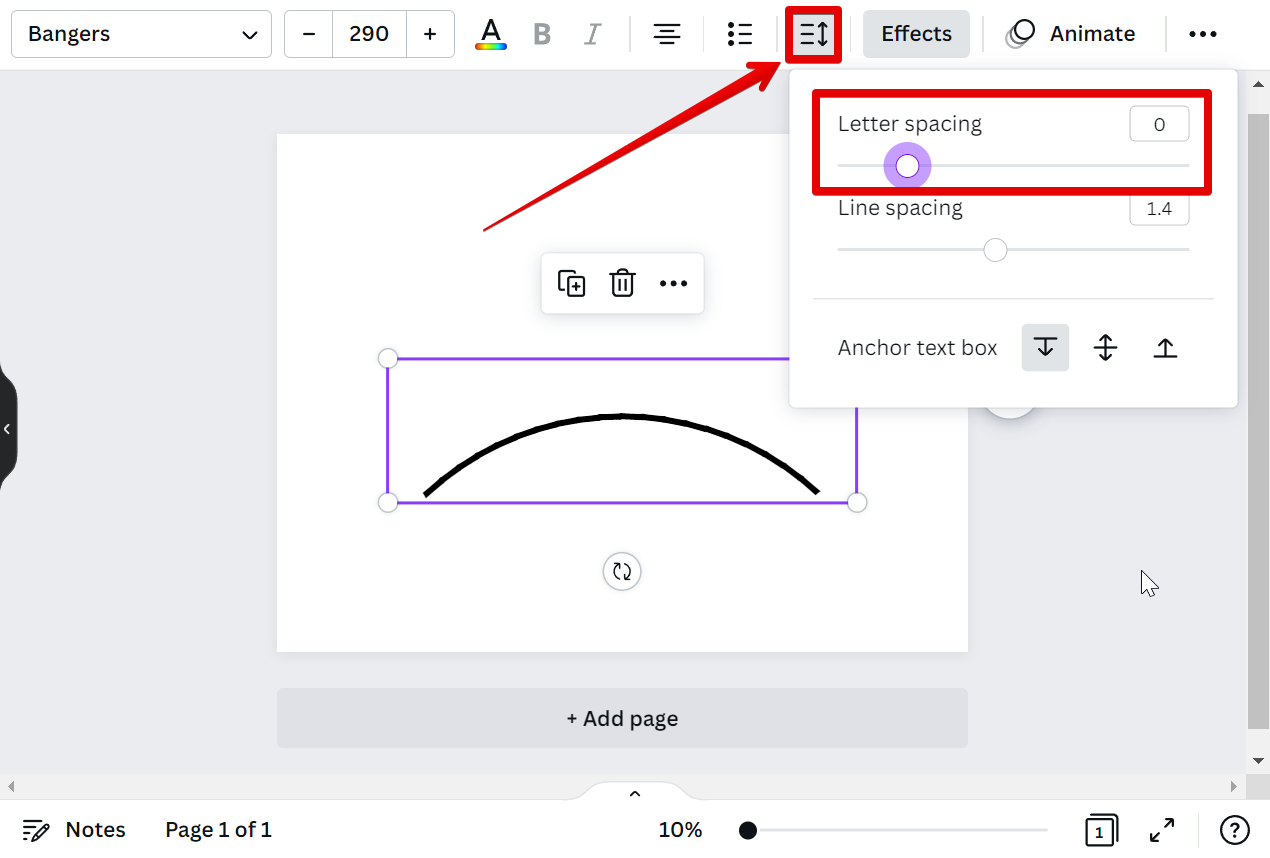Expand the bottom pages panel chevron
Screen dimensions: 1270x858
[634, 794]
